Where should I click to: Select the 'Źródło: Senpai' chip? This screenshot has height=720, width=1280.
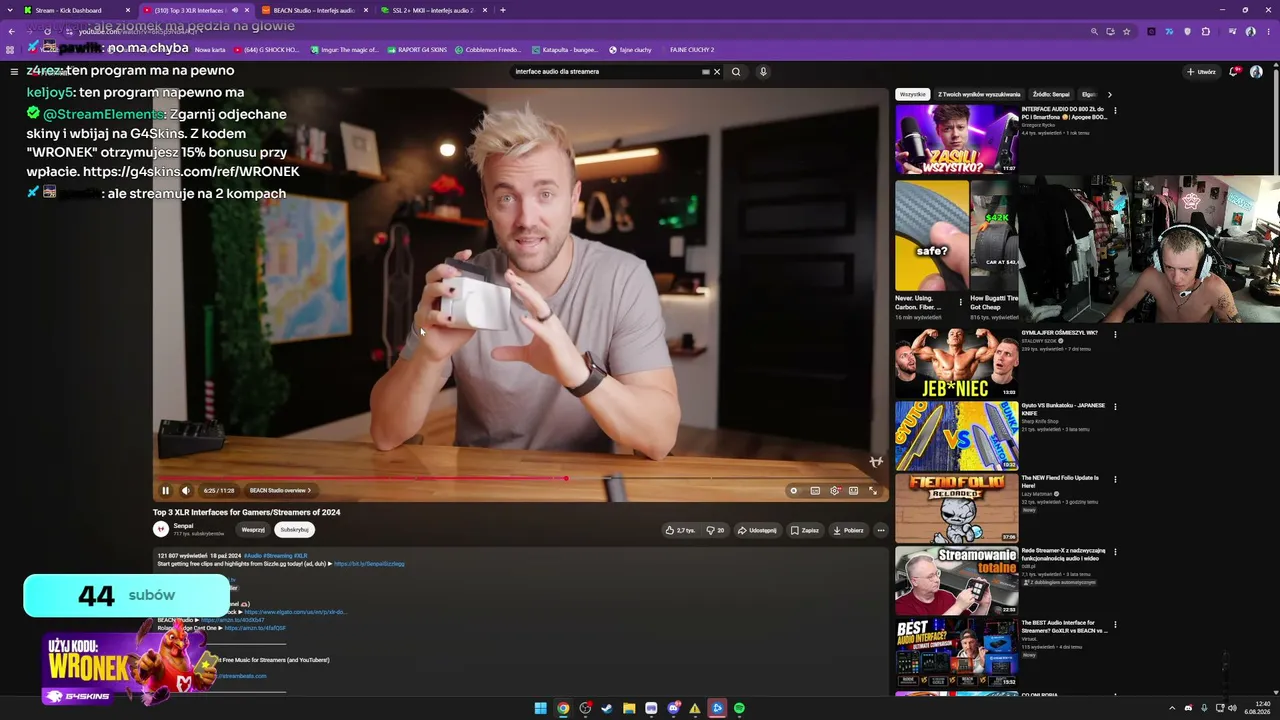[x=1051, y=94]
